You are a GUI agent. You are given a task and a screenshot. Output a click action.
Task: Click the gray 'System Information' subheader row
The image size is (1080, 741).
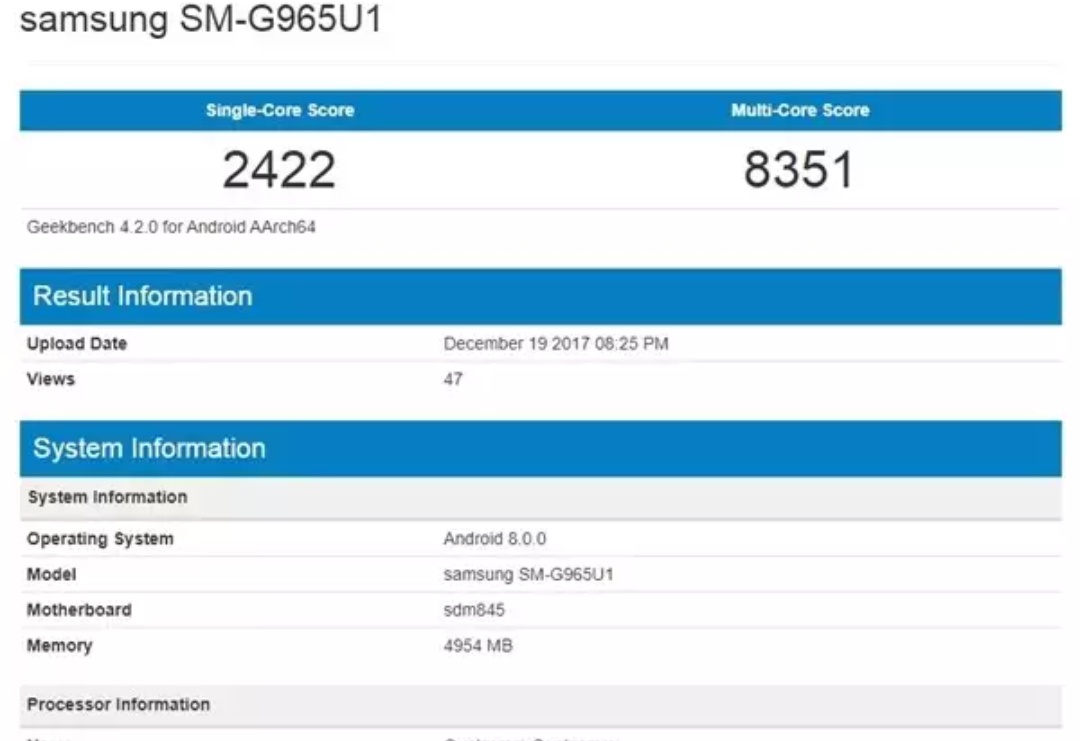coord(541,498)
